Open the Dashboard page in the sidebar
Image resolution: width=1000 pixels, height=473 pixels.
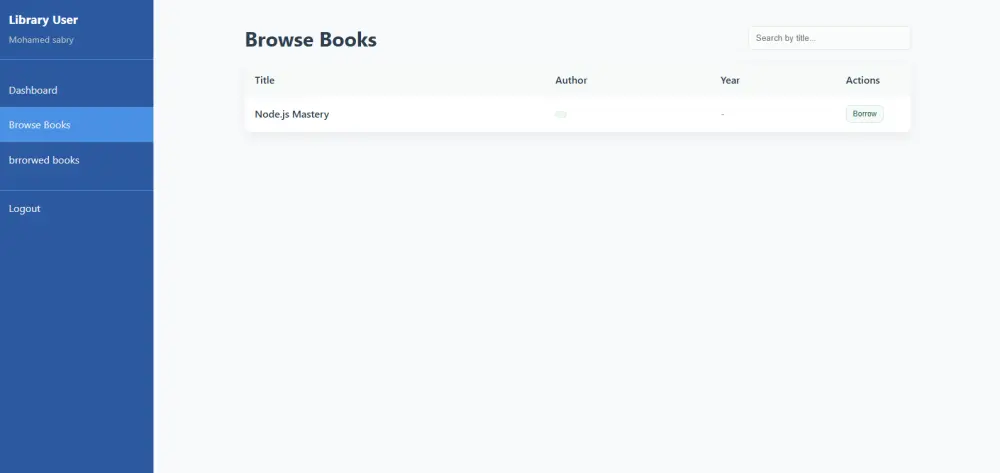click(77, 90)
